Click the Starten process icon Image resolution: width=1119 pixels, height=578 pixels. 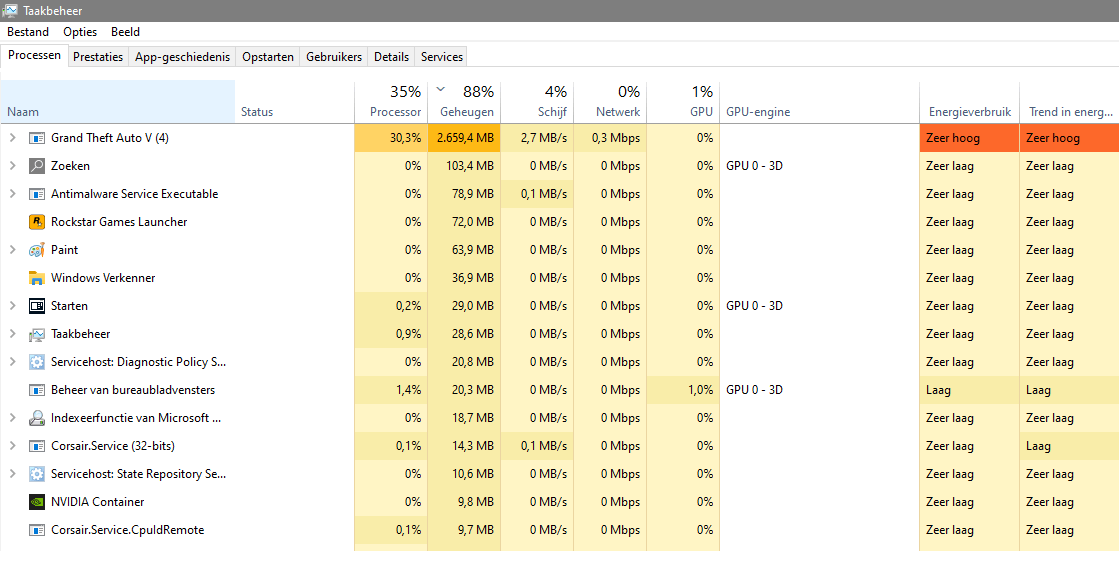click(37, 306)
